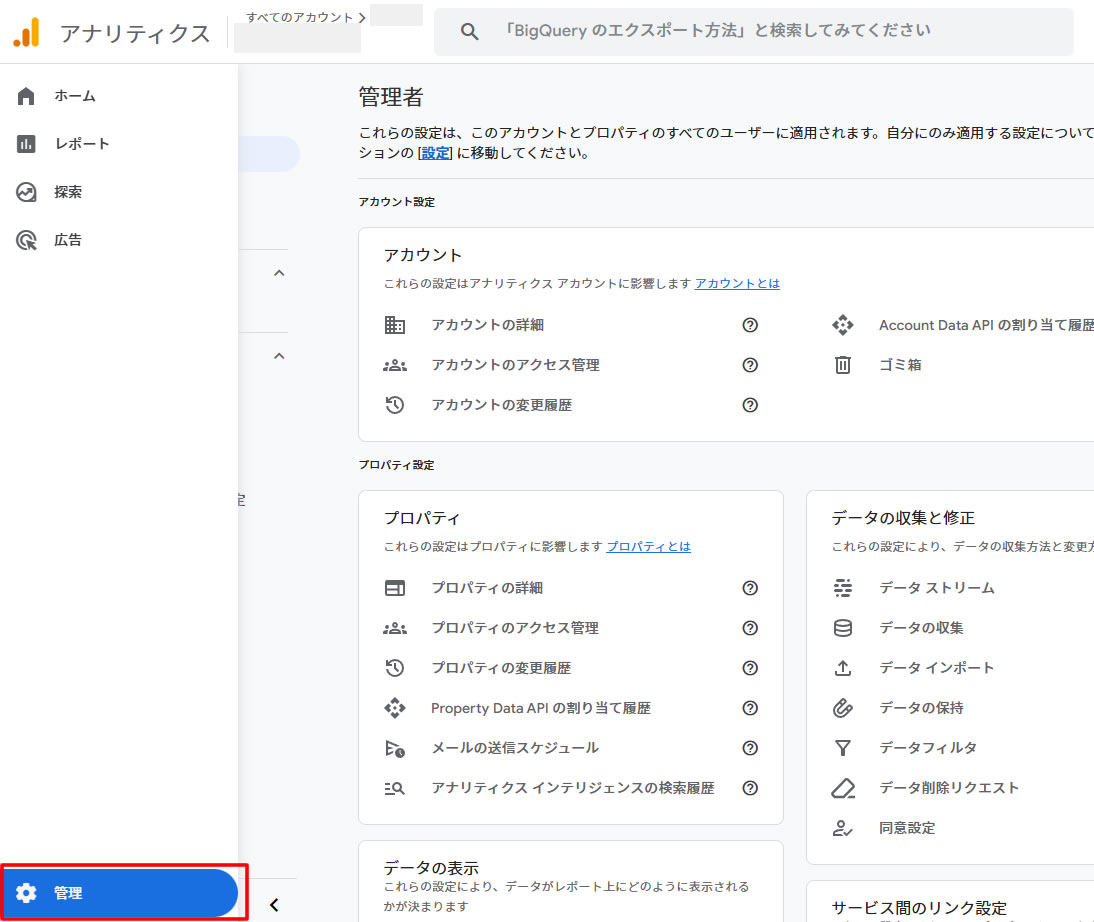The image size is (1094, 922).
Task: Open the 同意設定 item
Action: point(906,827)
